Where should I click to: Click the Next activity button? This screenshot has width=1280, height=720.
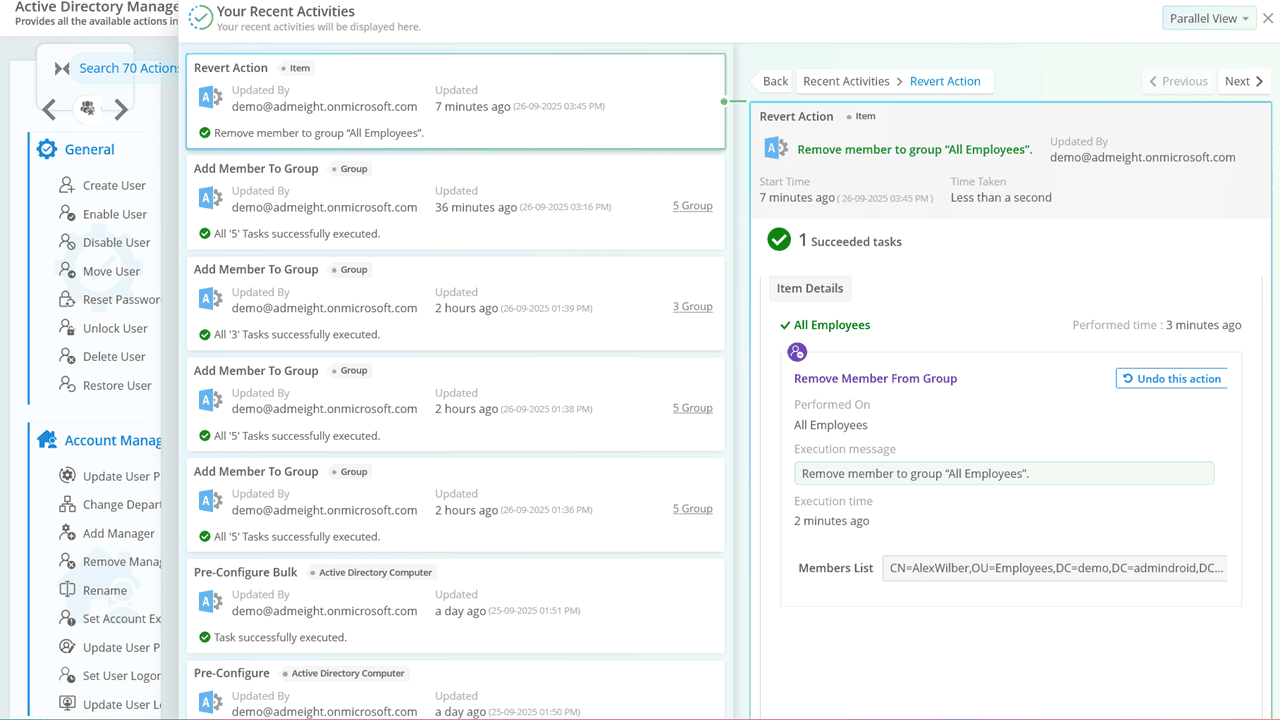(1244, 81)
